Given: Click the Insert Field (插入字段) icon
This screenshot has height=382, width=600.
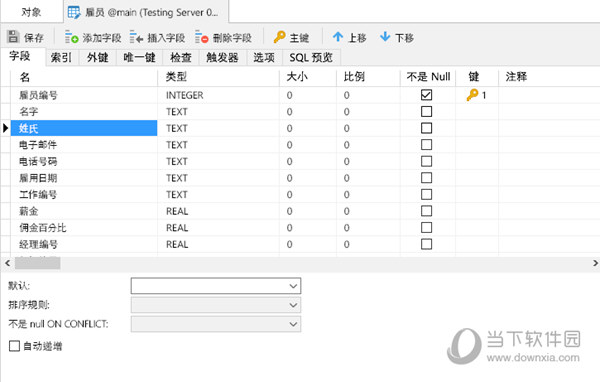Looking at the screenshot, I should [x=136, y=37].
